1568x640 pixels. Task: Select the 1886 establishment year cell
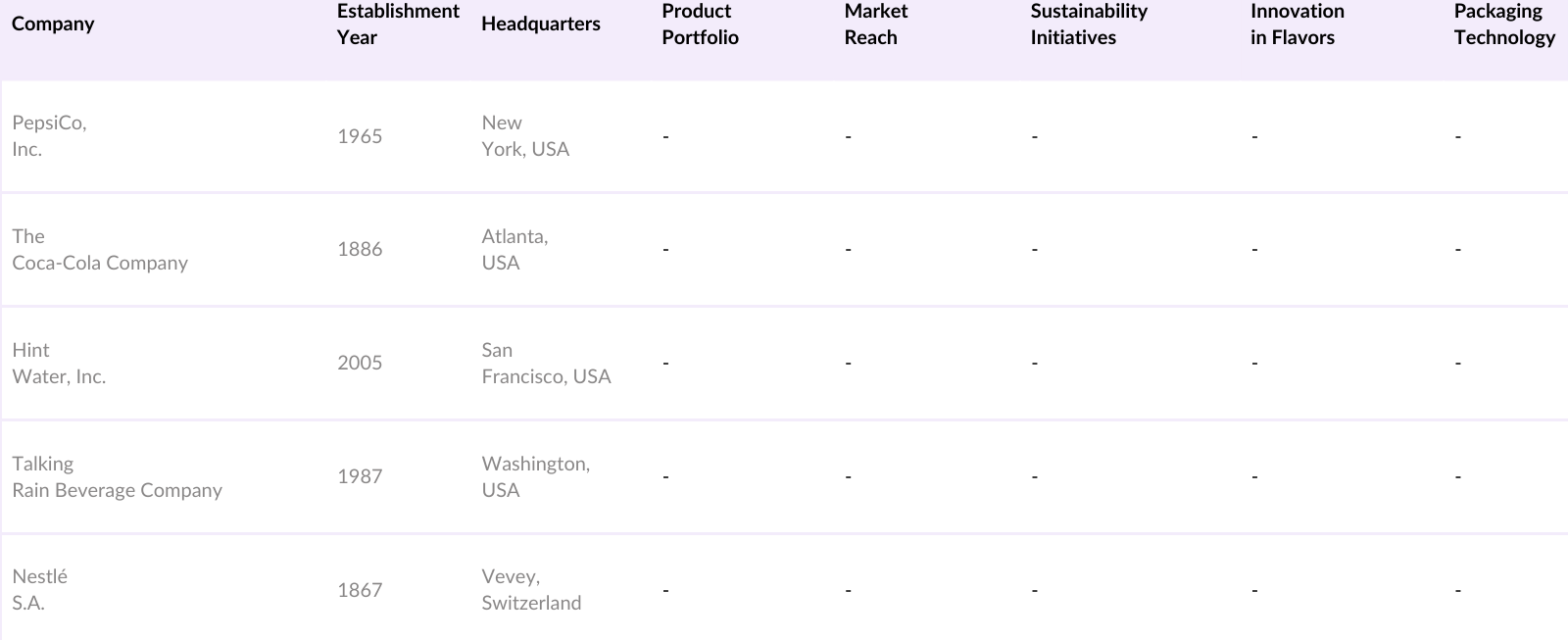(x=360, y=250)
